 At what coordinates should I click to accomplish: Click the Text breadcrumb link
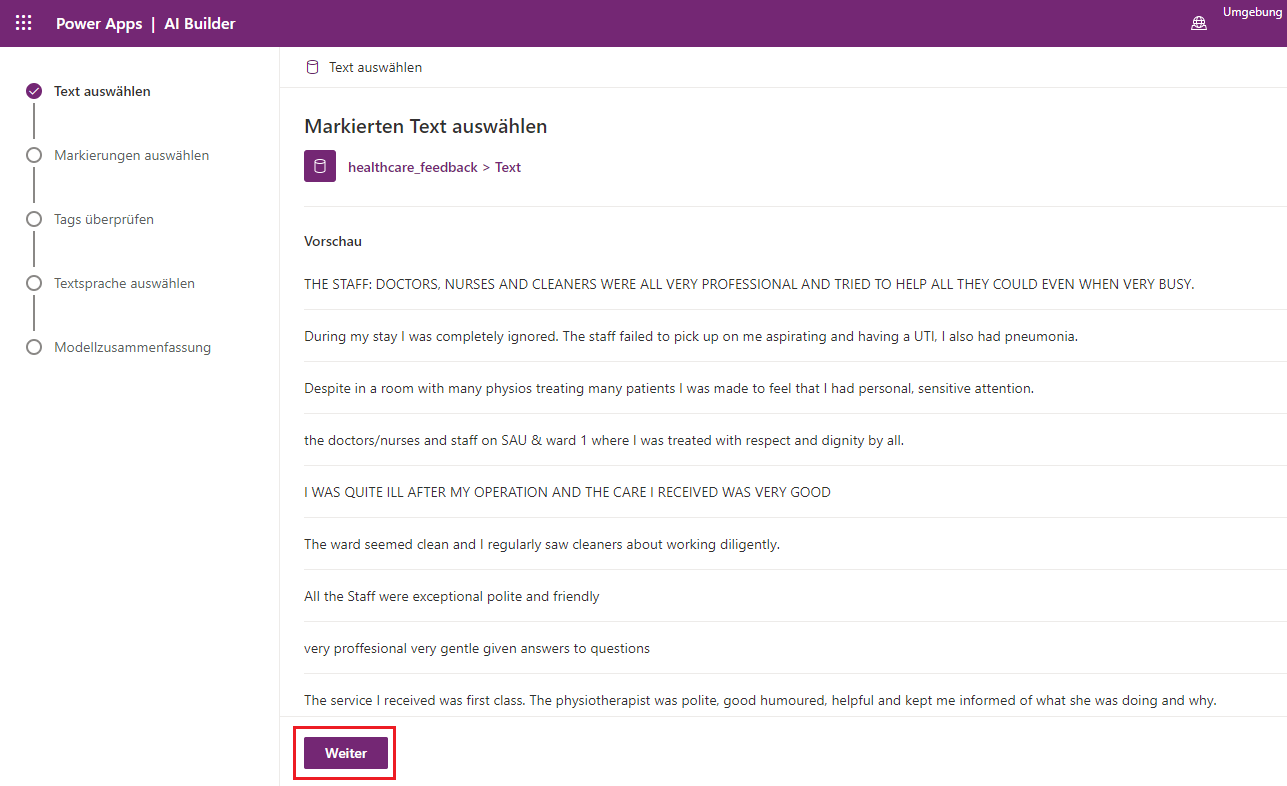(508, 167)
